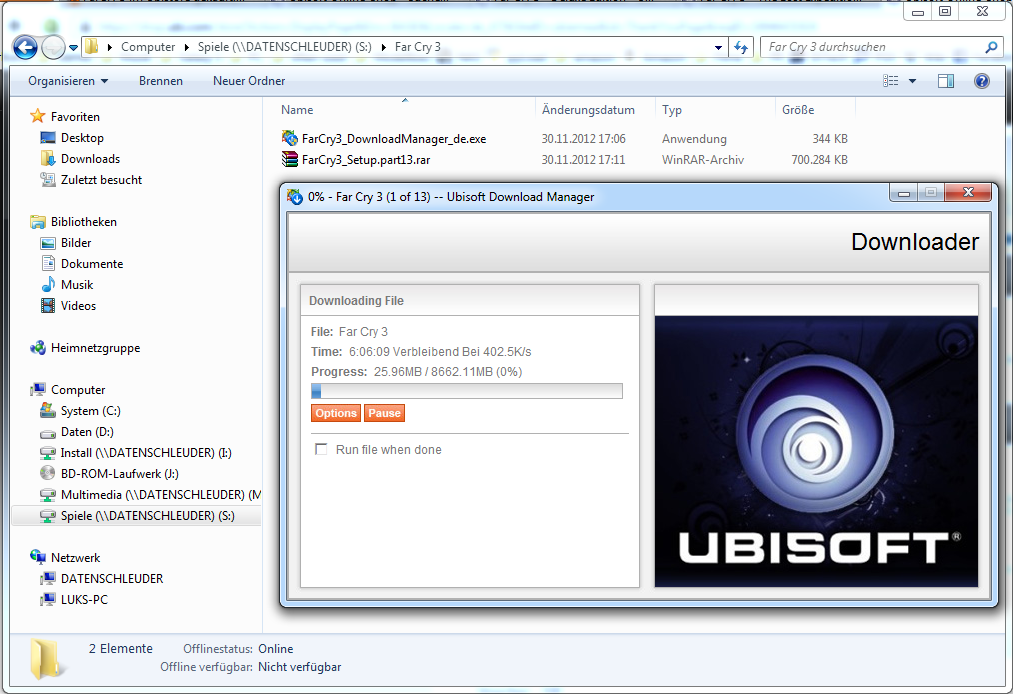Click the Downloading File panel header
The image size is (1013, 694).
pos(470,300)
